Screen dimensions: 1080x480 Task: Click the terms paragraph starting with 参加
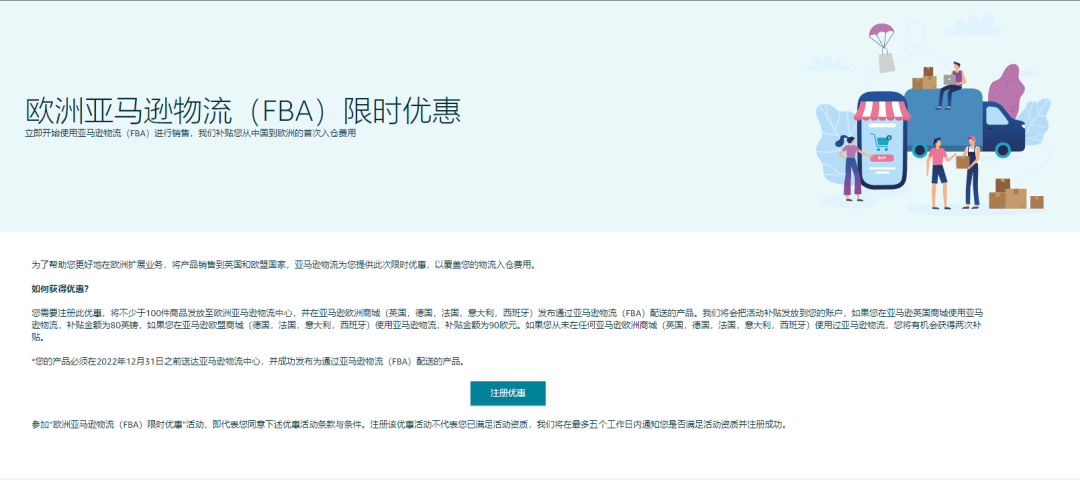point(410,424)
